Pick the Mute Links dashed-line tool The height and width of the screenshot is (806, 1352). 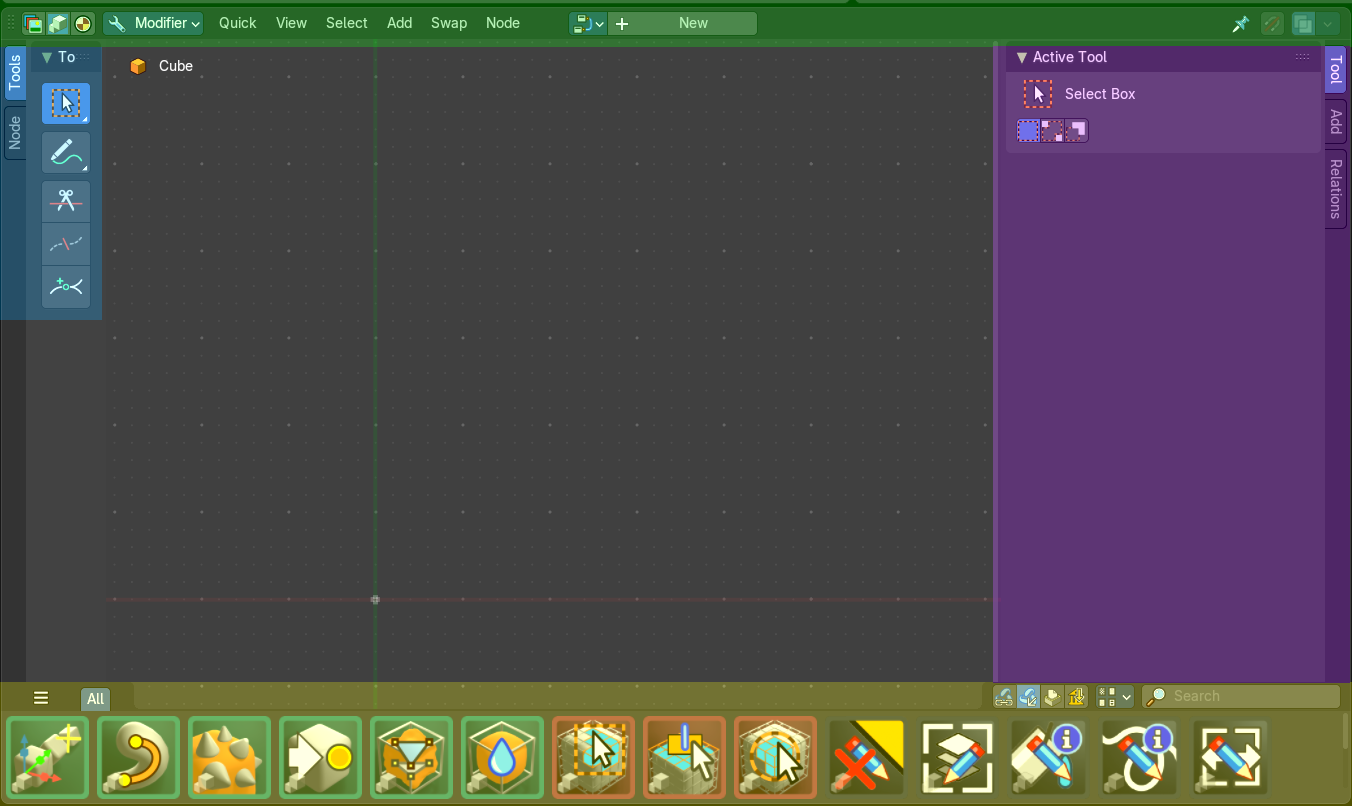coord(66,244)
